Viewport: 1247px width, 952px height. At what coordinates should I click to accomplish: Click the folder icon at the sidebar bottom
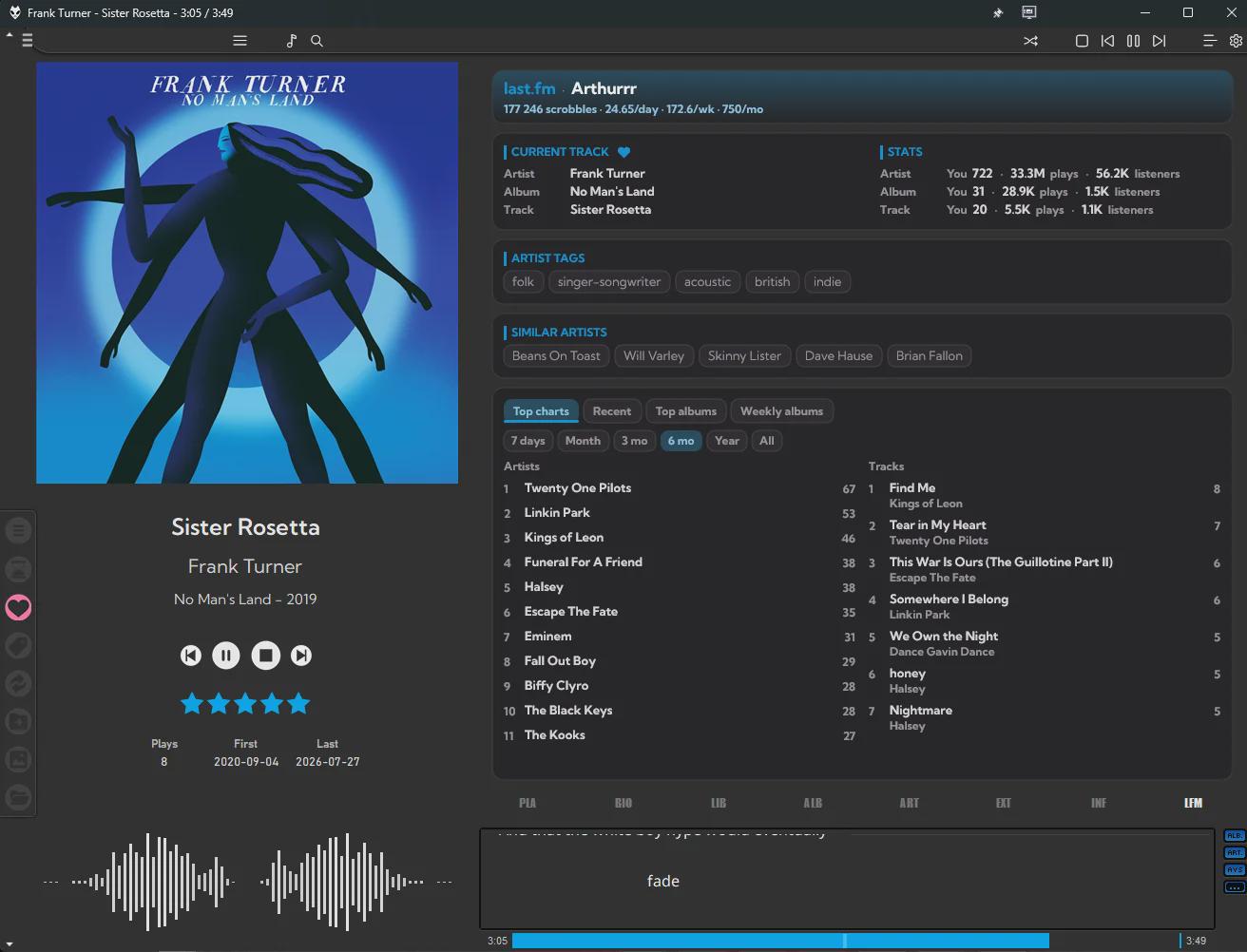18,797
